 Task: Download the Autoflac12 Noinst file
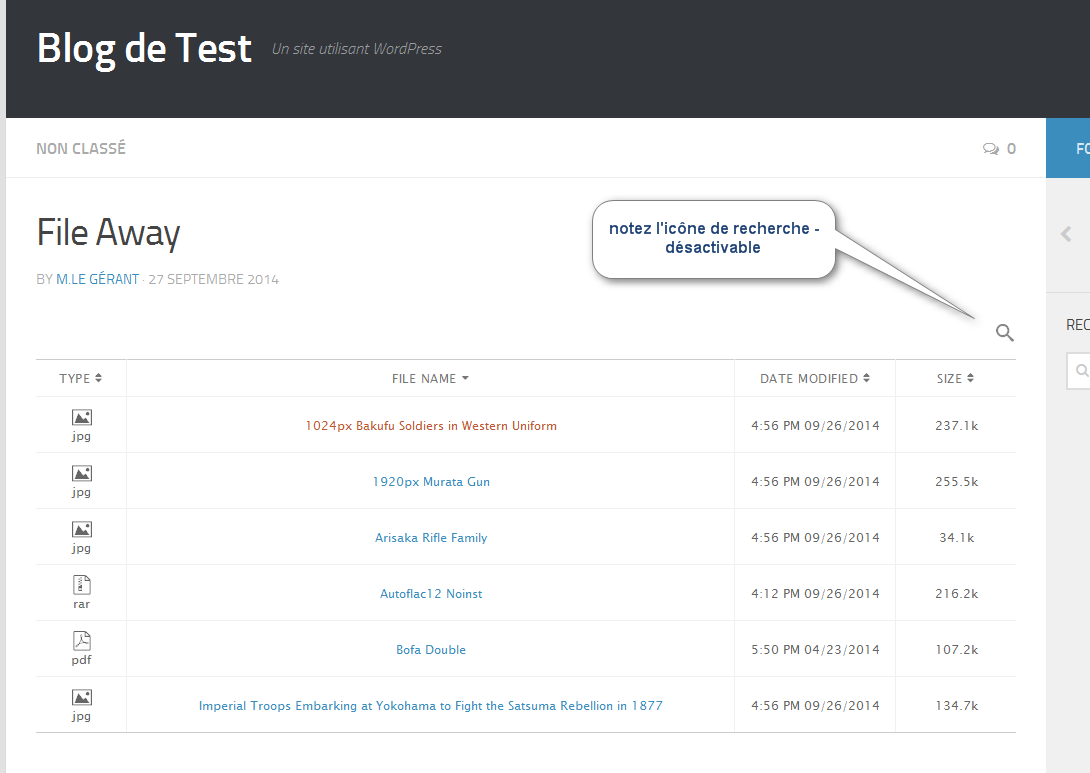(431, 594)
